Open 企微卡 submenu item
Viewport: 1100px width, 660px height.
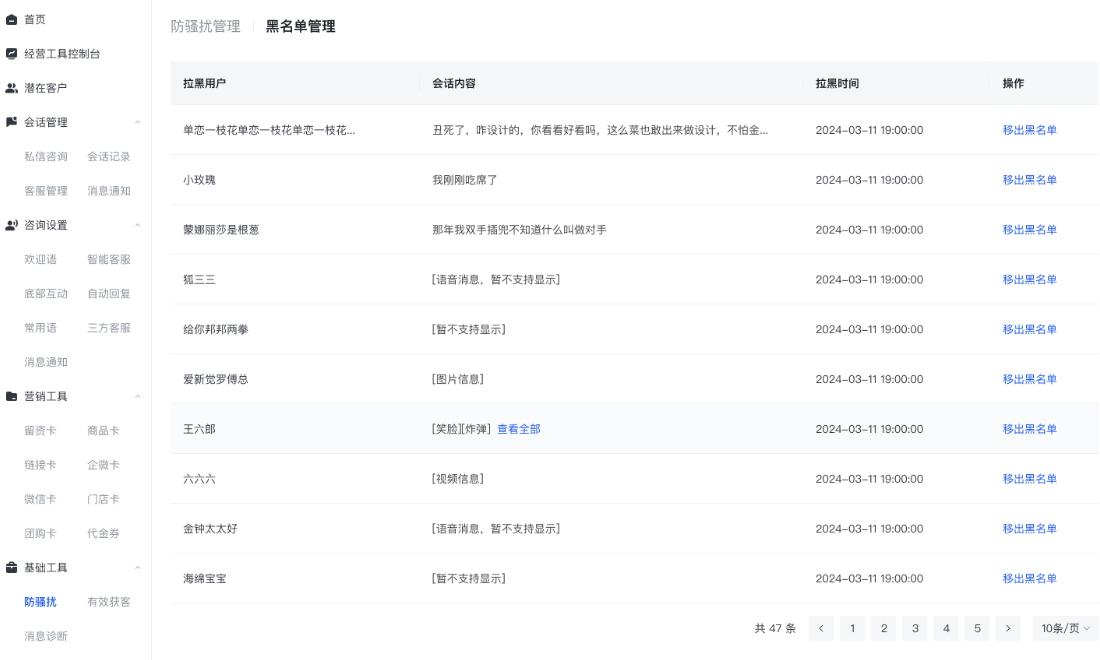[103, 465]
